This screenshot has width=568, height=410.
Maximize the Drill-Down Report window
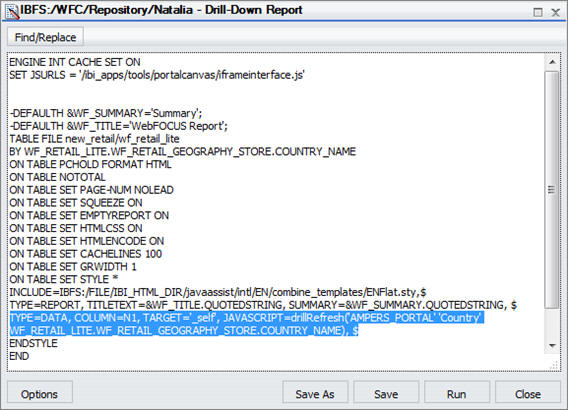pyautogui.click(x=538, y=13)
